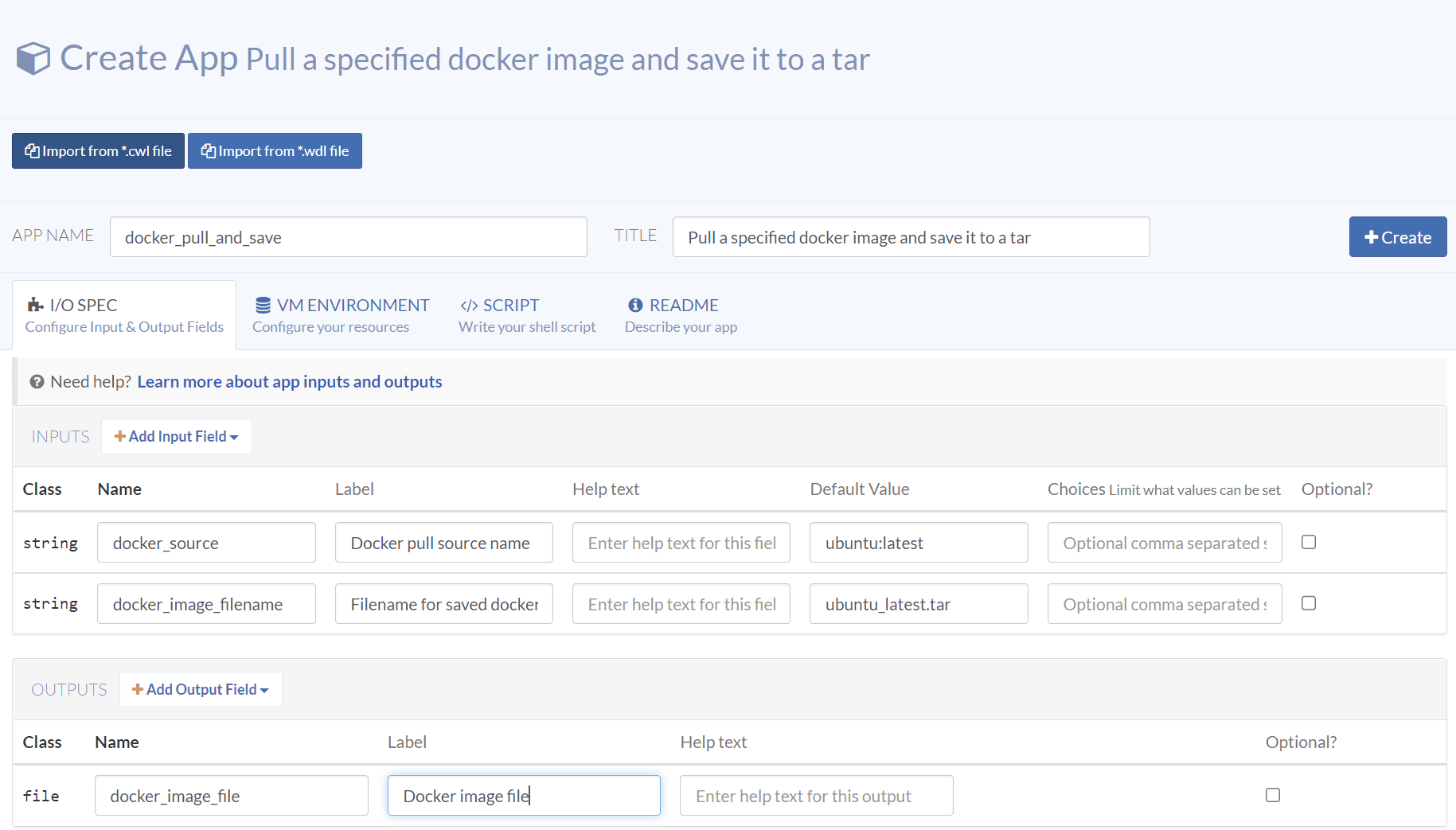This screenshot has width=1456, height=830.
Task: Expand the Add Output Field dropdown
Action: click(x=201, y=690)
